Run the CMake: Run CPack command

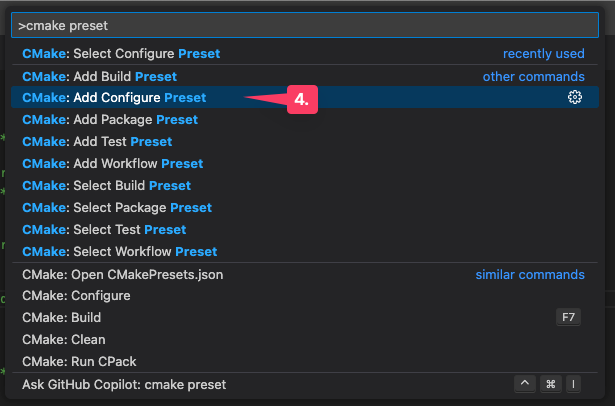[x=79, y=362]
